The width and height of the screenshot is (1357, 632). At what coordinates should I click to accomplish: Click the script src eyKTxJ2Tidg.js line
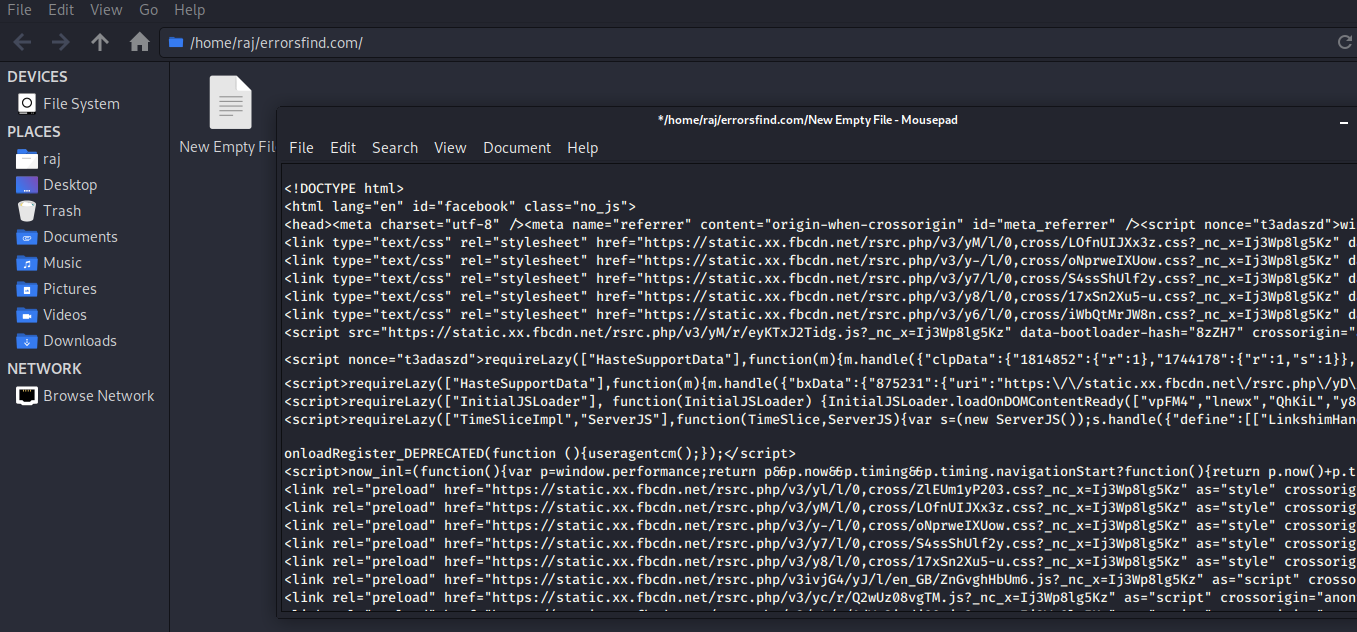pyautogui.click(x=820, y=332)
